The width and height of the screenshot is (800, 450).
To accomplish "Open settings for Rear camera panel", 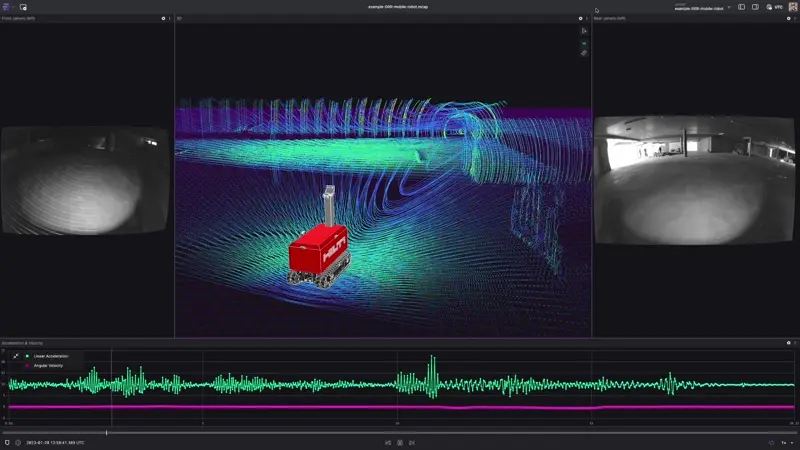I will tap(788, 18).
